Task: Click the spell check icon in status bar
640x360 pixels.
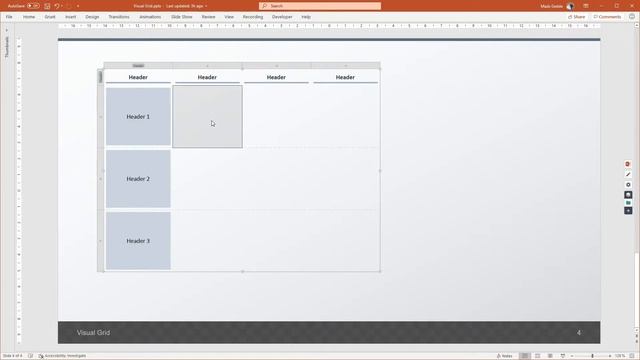Action: [31, 356]
